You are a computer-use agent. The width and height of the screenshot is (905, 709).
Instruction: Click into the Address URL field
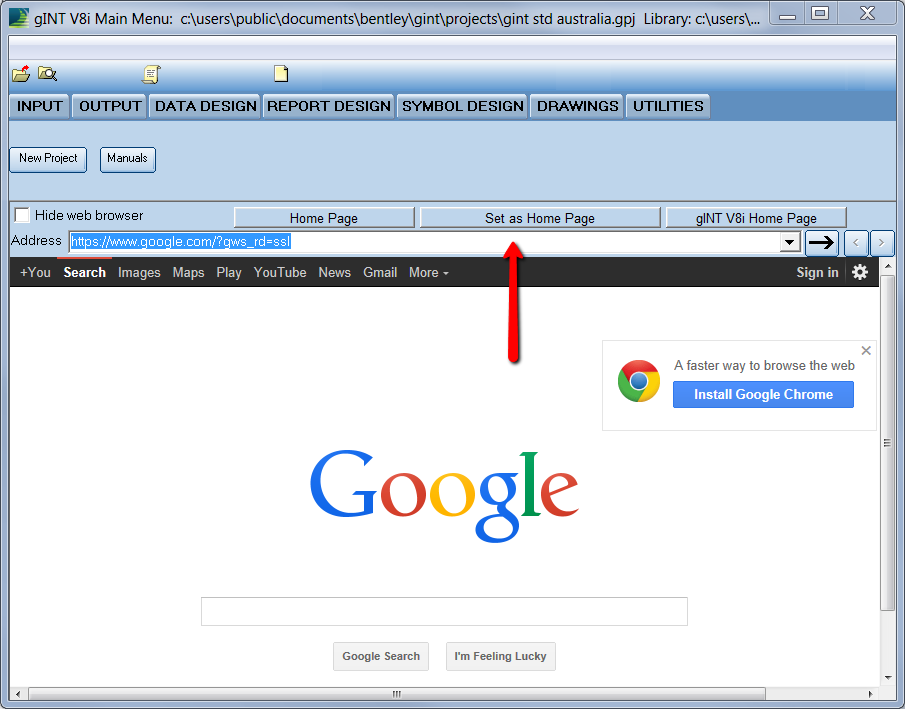424,242
